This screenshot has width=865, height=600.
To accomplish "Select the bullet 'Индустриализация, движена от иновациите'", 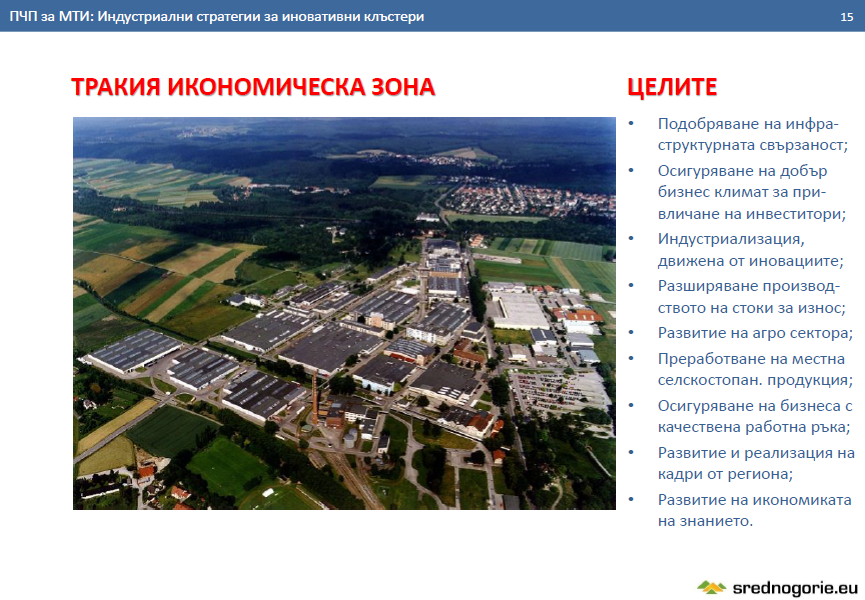I will point(750,250).
